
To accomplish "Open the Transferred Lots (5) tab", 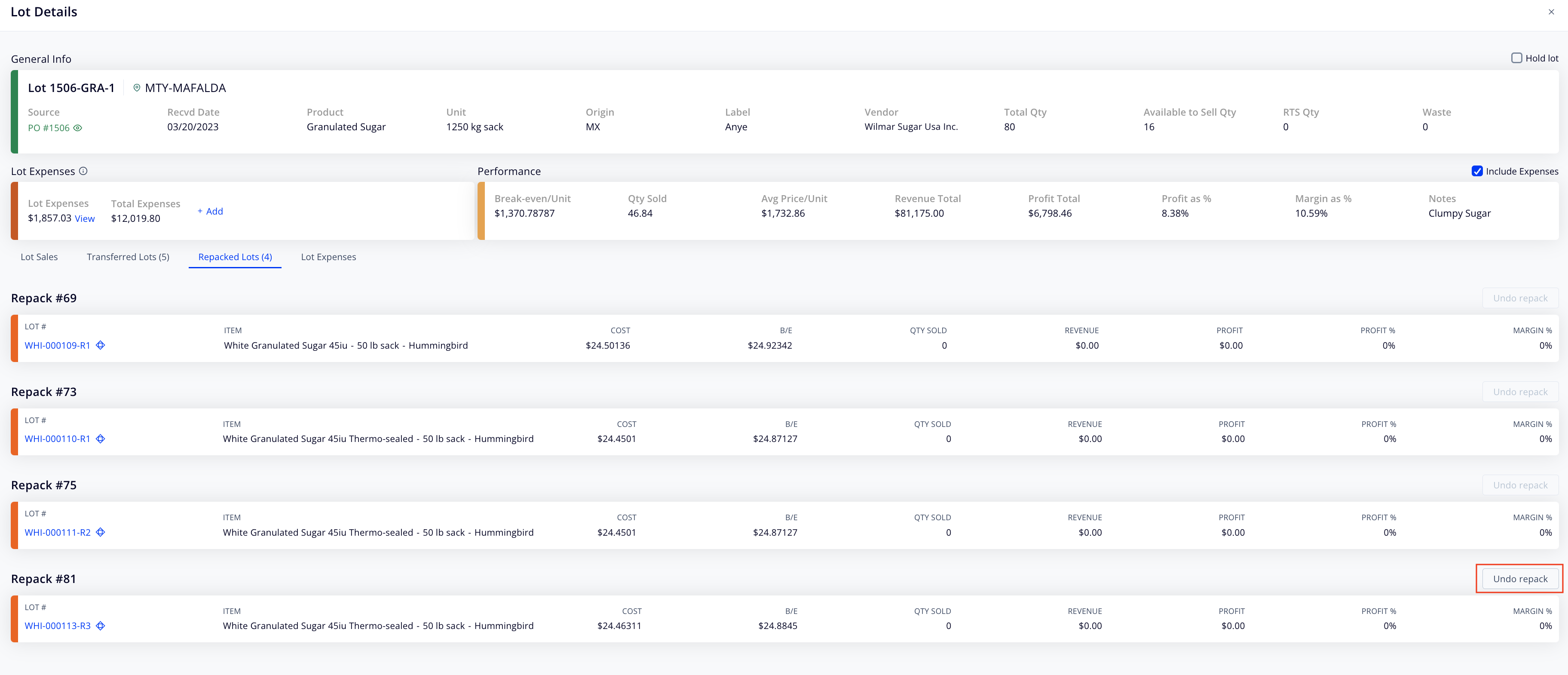I will (x=128, y=257).
